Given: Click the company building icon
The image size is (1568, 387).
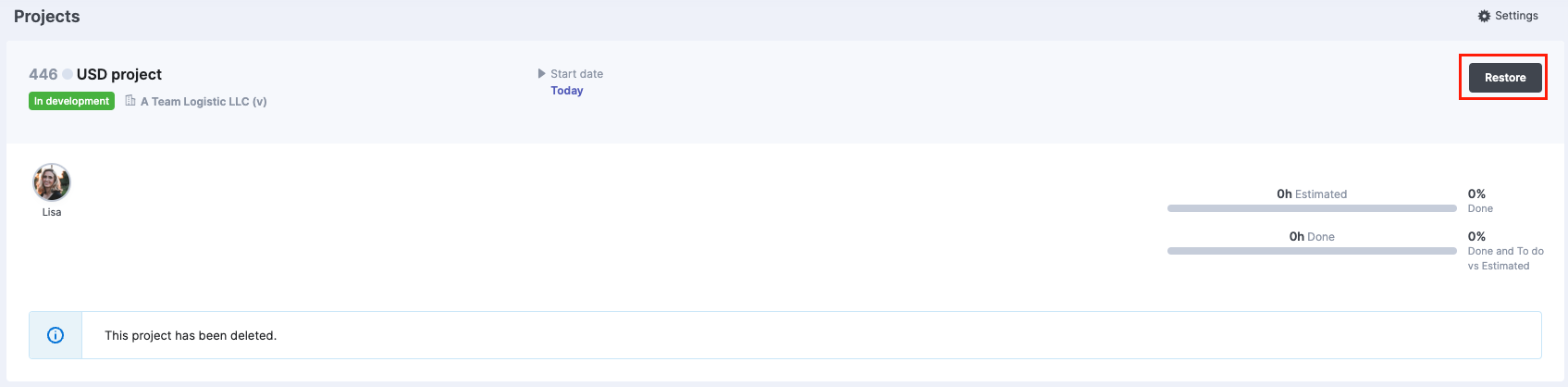Looking at the screenshot, I should pyautogui.click(x=130, y=100).
